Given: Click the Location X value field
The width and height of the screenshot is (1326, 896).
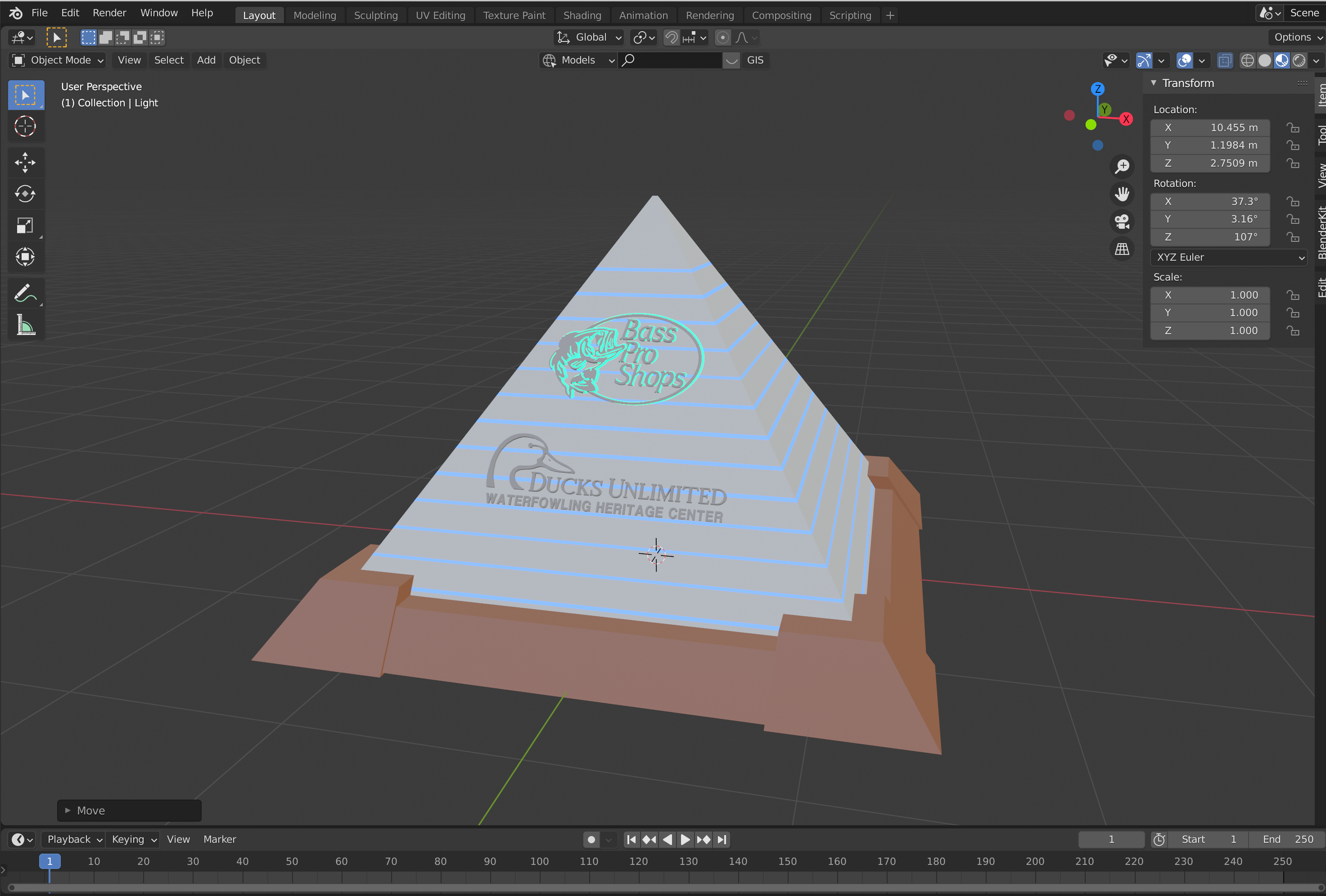Looking at the screenshot, I should pyautogui.click(x=1210, y=128).
